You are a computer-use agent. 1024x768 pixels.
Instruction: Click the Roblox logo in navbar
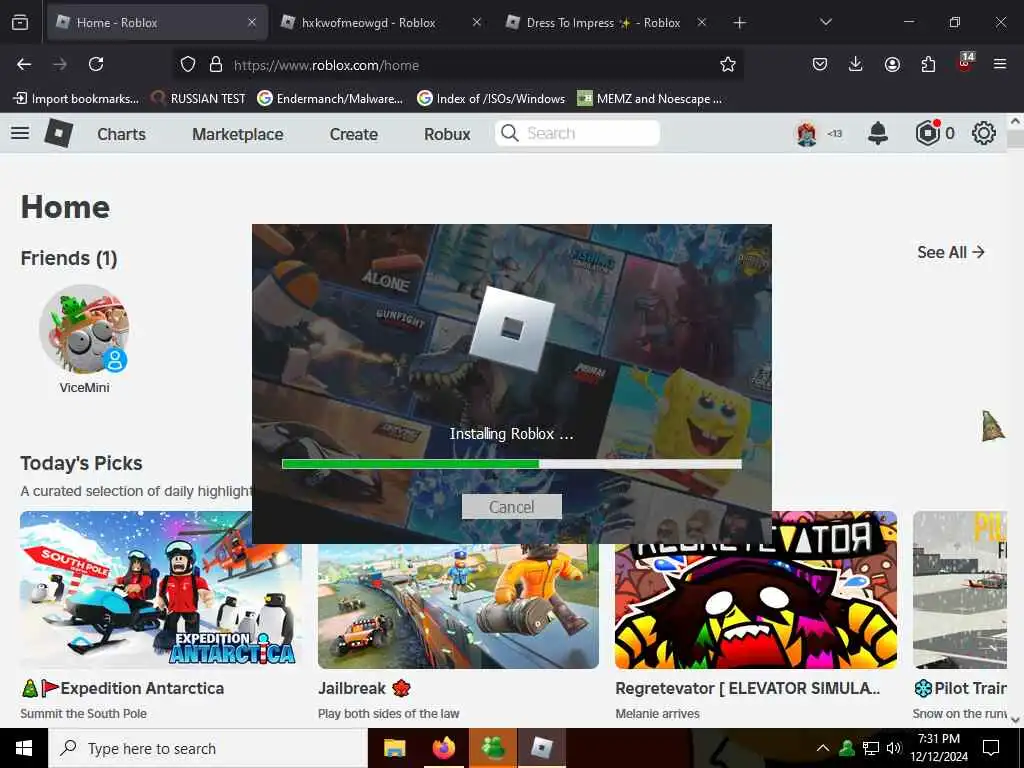59,133
